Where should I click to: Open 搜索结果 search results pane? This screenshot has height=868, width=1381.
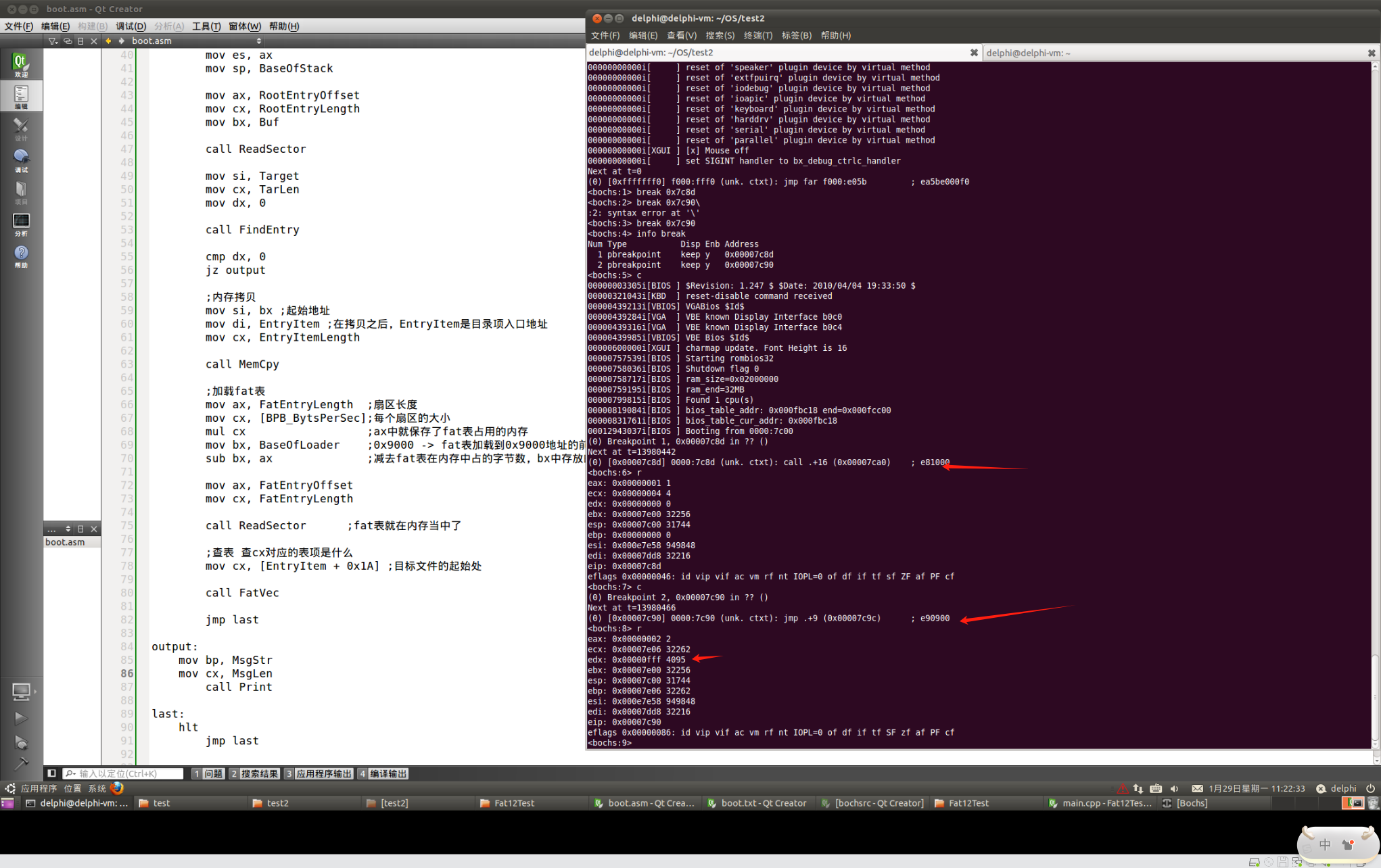254,773
